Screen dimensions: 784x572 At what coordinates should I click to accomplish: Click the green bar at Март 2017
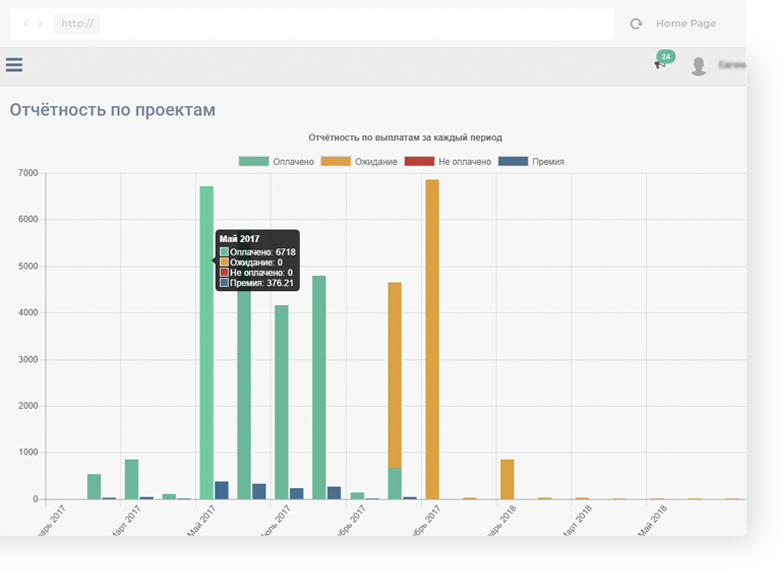(x=132, y=479)
